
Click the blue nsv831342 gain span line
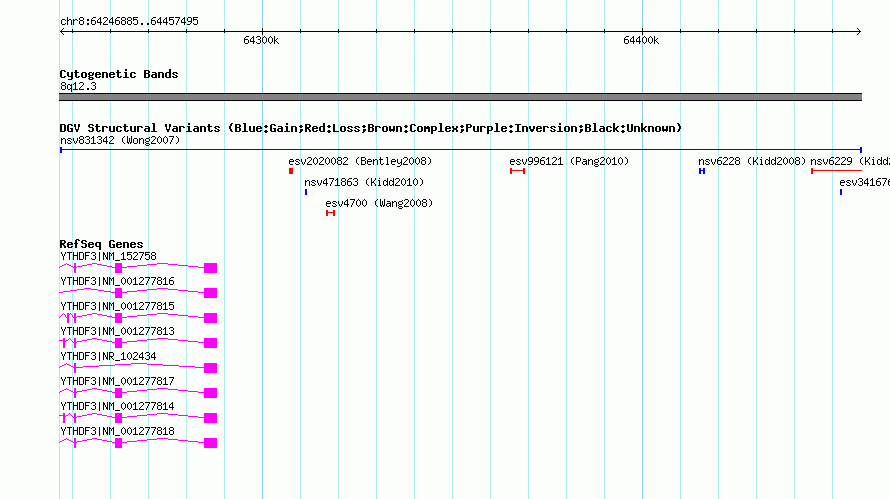coord(460,150)
